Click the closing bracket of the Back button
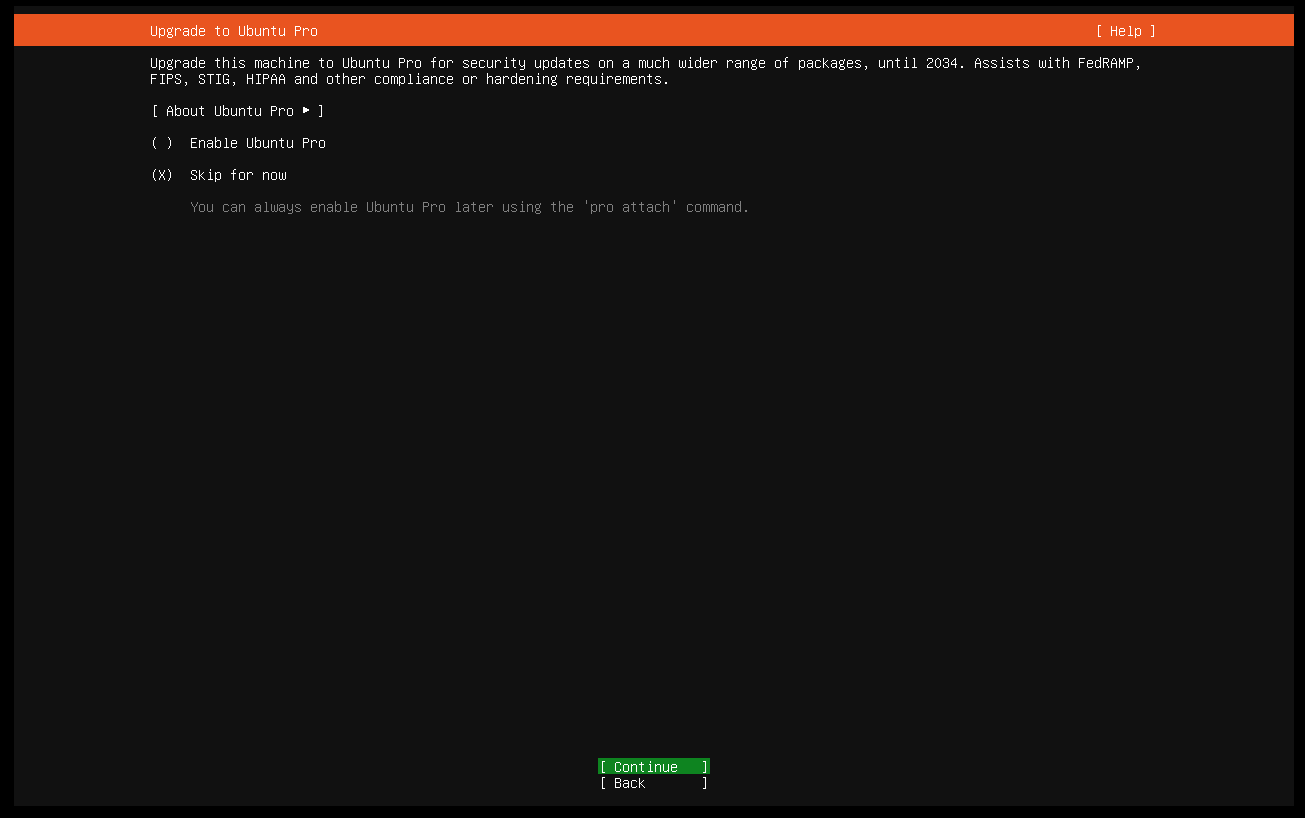This screenshot has width=1305, height=818. coord(704,783)
